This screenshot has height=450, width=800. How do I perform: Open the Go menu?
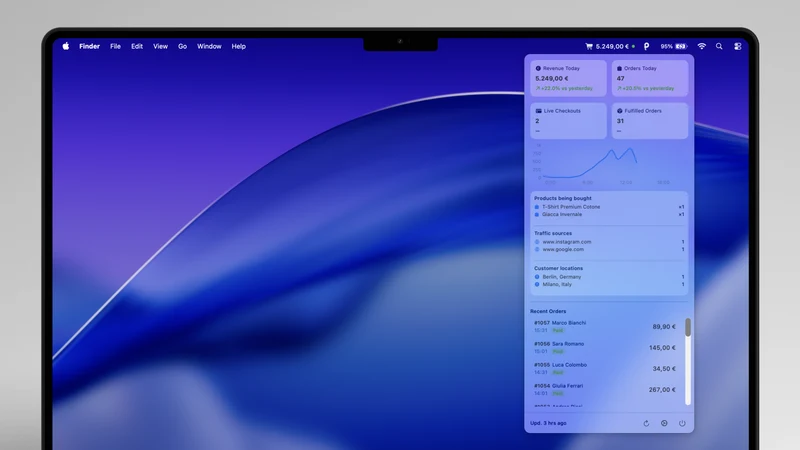(182, 46)
